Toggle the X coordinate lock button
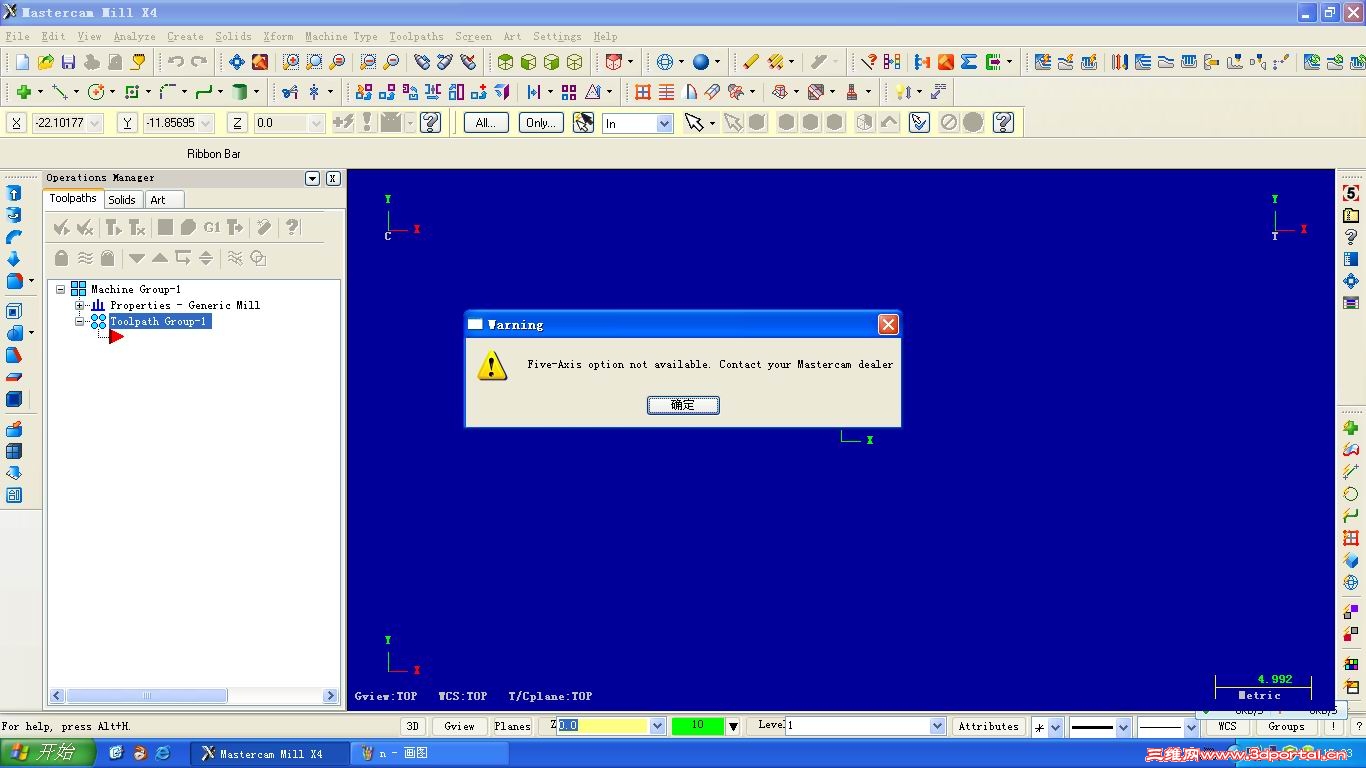1366x768 pixels. (x=16, y=123)
